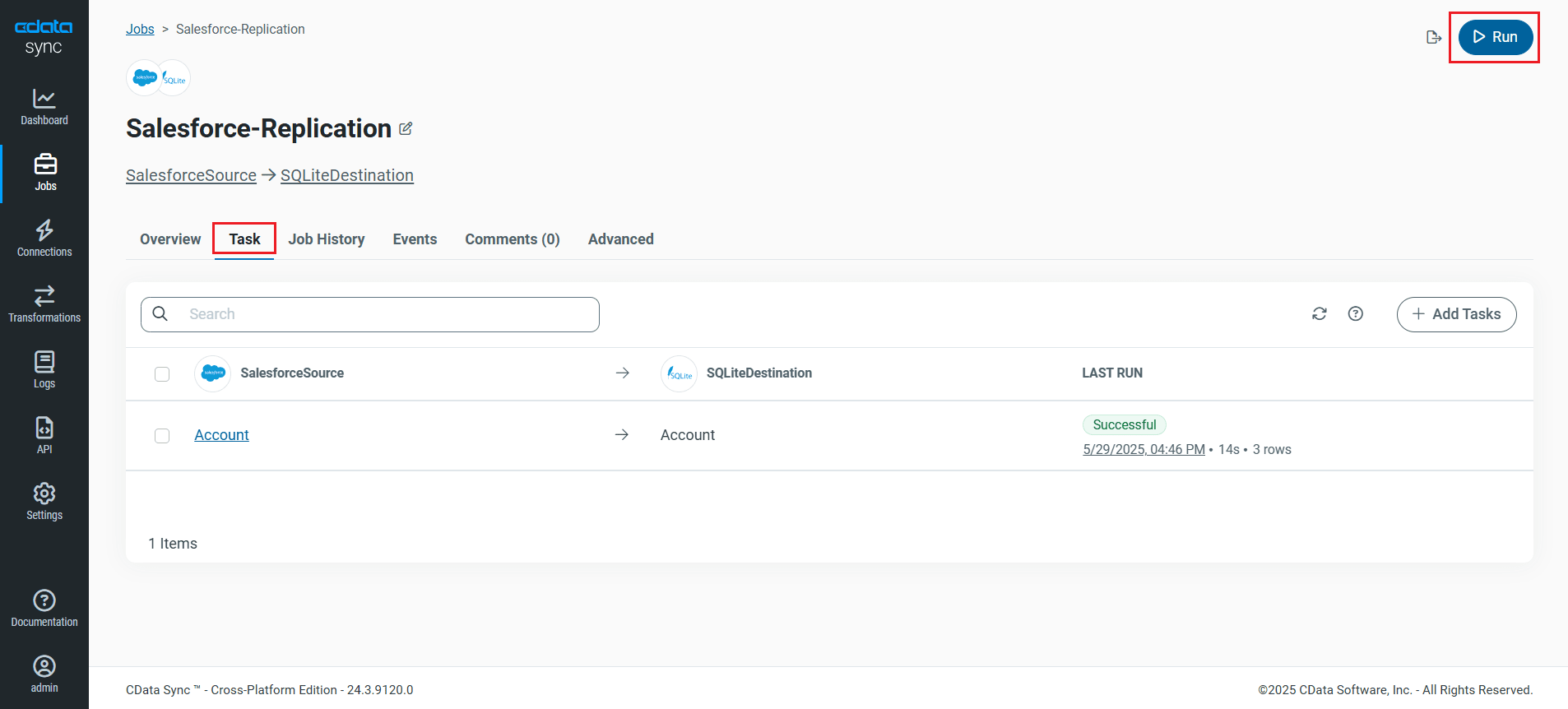Open the Dashboard from the sidebar
The image size is (1568, 709).
(44, 107)
